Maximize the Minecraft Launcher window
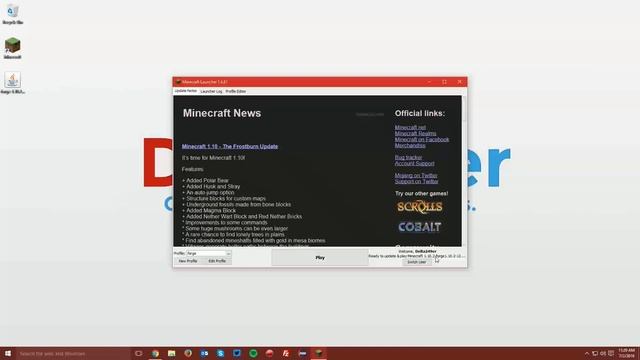This screenshot has width=640, height=360. coord(444,82)
